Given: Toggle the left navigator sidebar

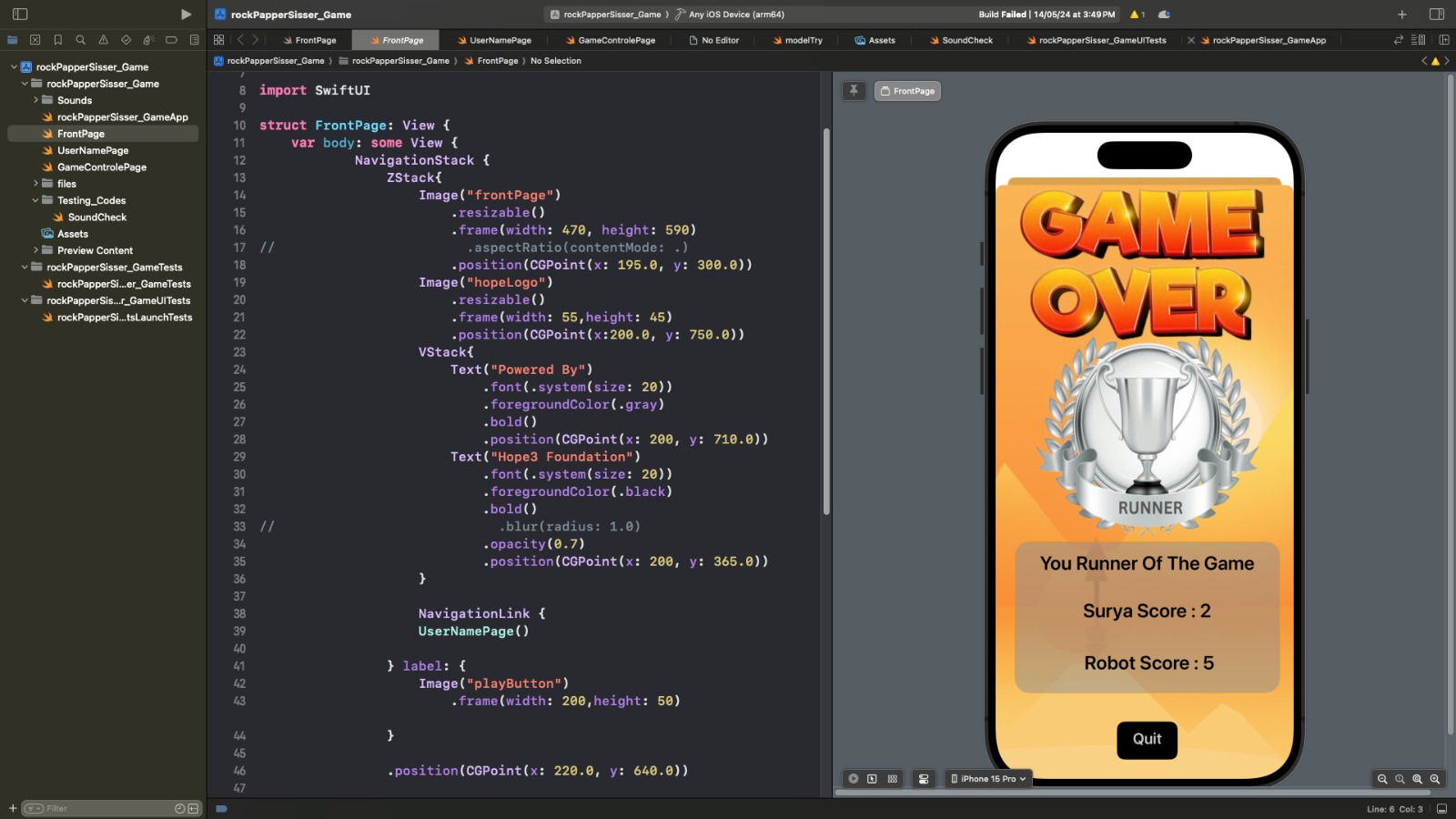Looking at the screenshot, I should tap(20, 15).
